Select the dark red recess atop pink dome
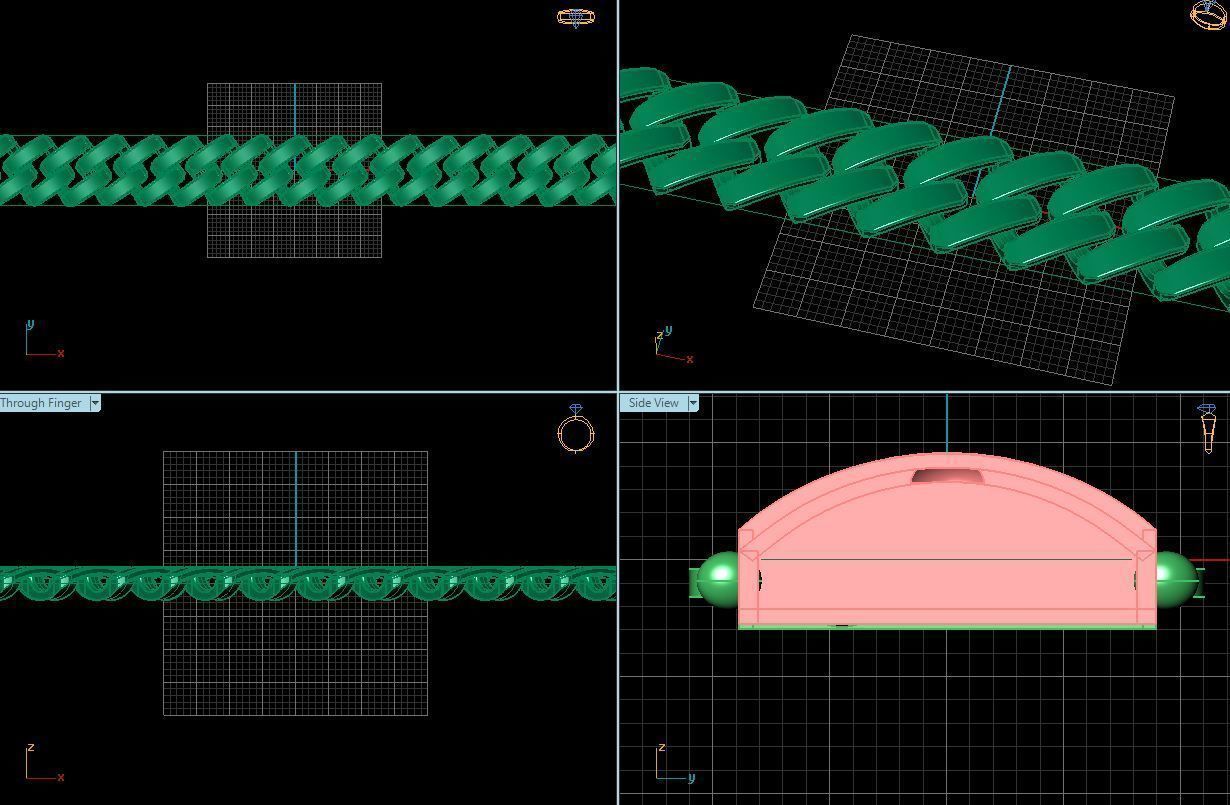The width and height of the screenshot is (1230, 805). point(948,476)
